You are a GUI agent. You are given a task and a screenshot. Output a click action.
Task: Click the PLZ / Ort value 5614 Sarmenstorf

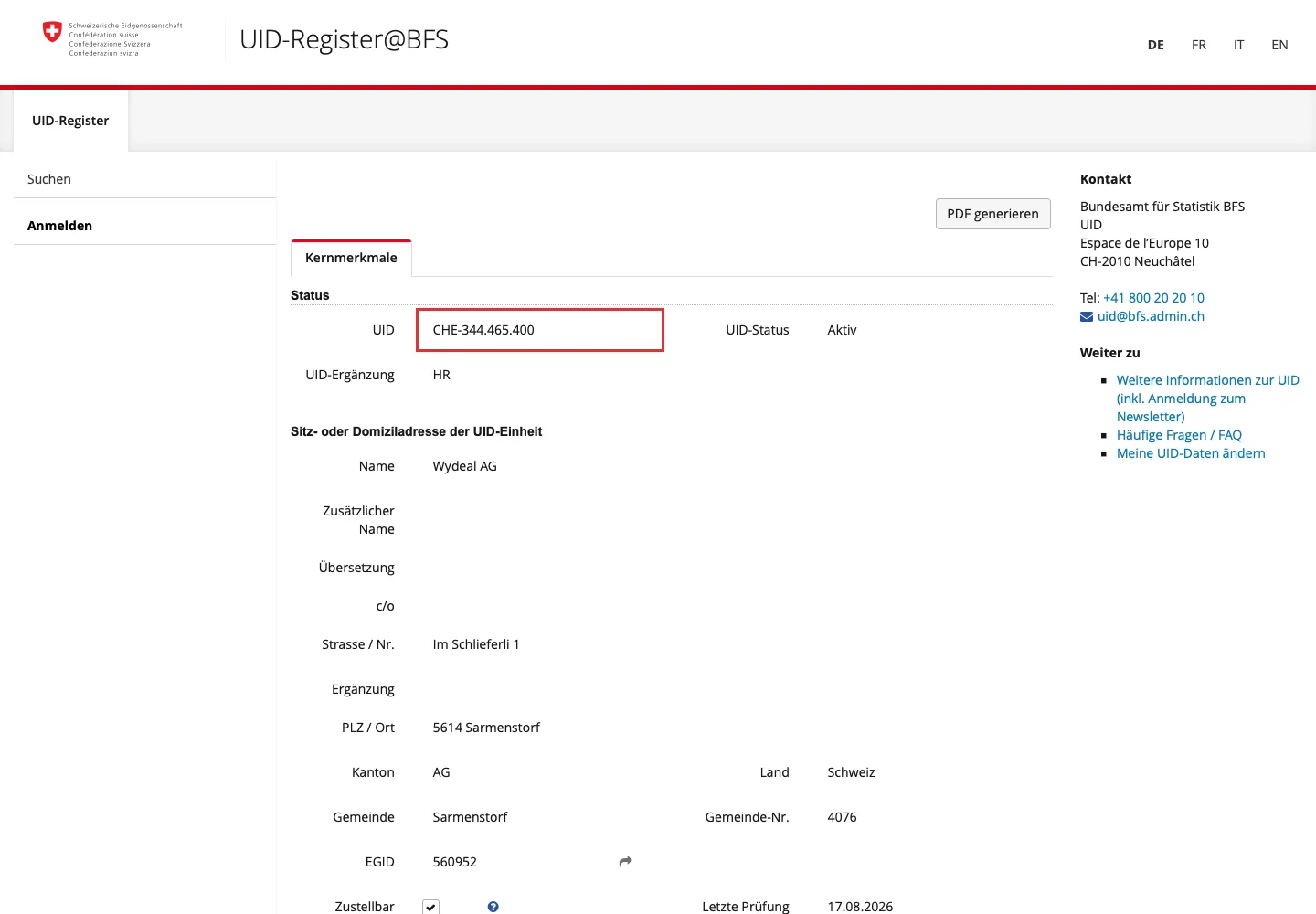click(x=486, y=728)
